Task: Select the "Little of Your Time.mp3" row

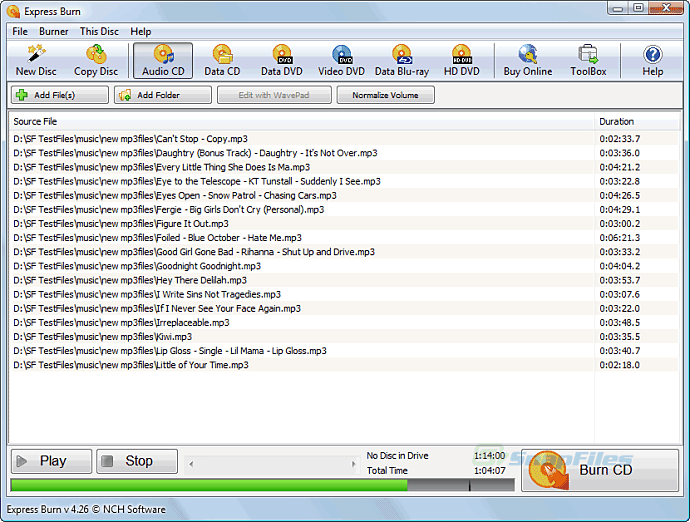Action: pyautogui.click(x=344, y=365)
